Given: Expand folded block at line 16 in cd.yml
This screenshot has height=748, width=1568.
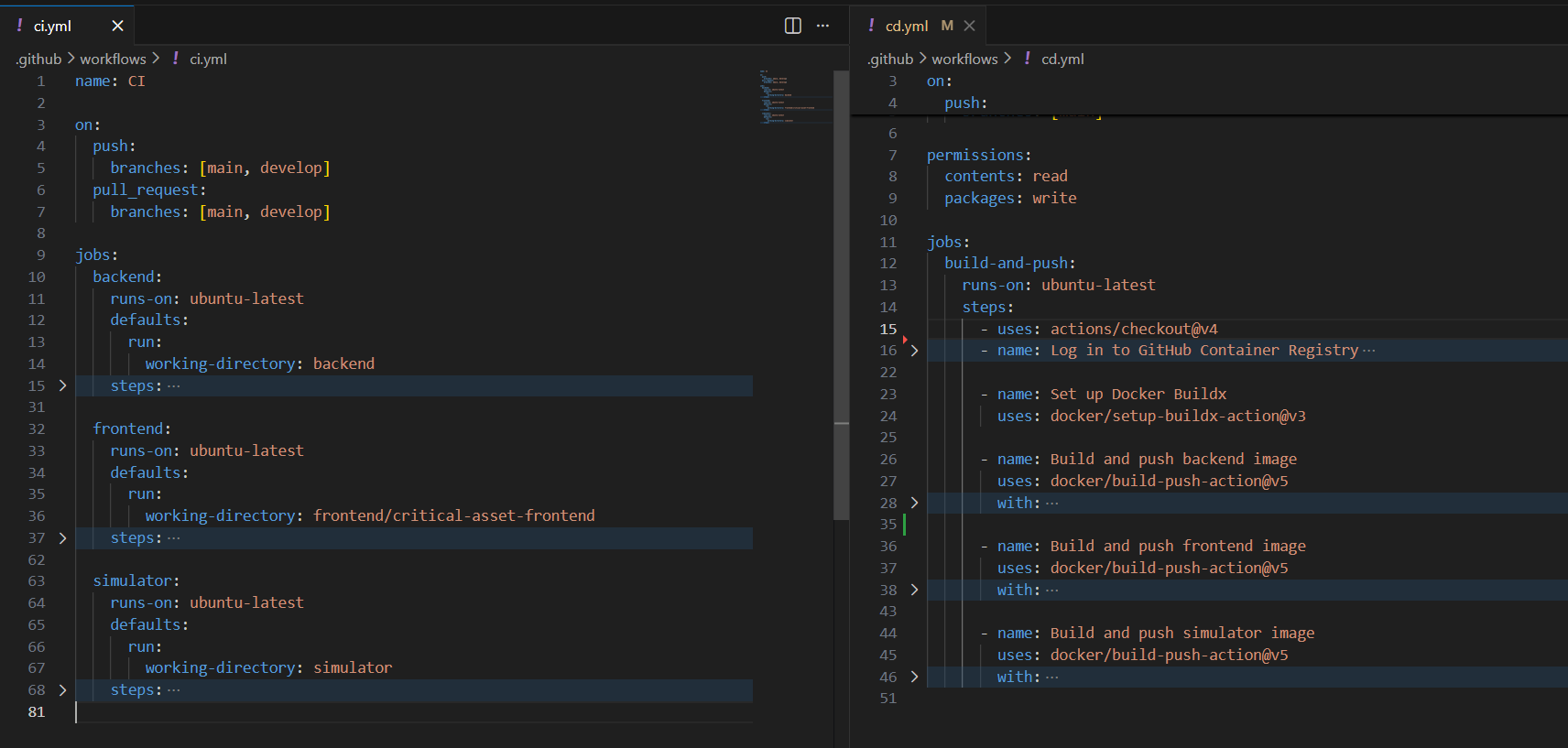Looking at the screenshot, I should 914,351.
